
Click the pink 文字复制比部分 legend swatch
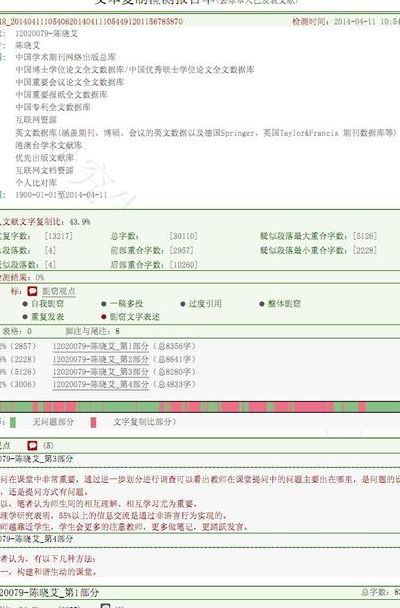[93, 422]
